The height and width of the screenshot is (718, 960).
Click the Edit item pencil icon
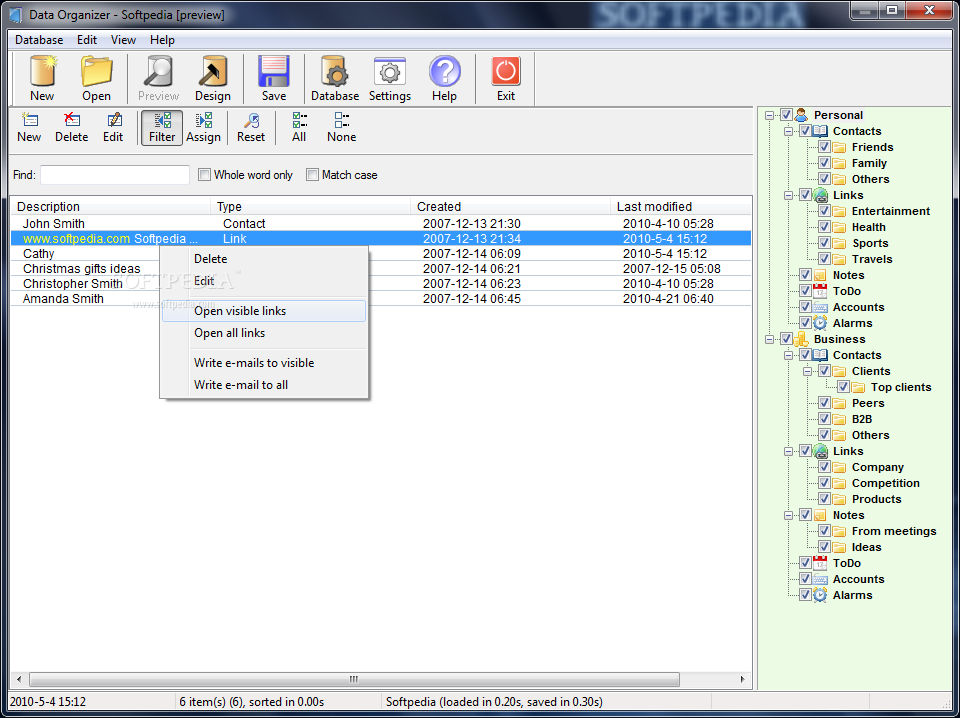pos(113,127)
